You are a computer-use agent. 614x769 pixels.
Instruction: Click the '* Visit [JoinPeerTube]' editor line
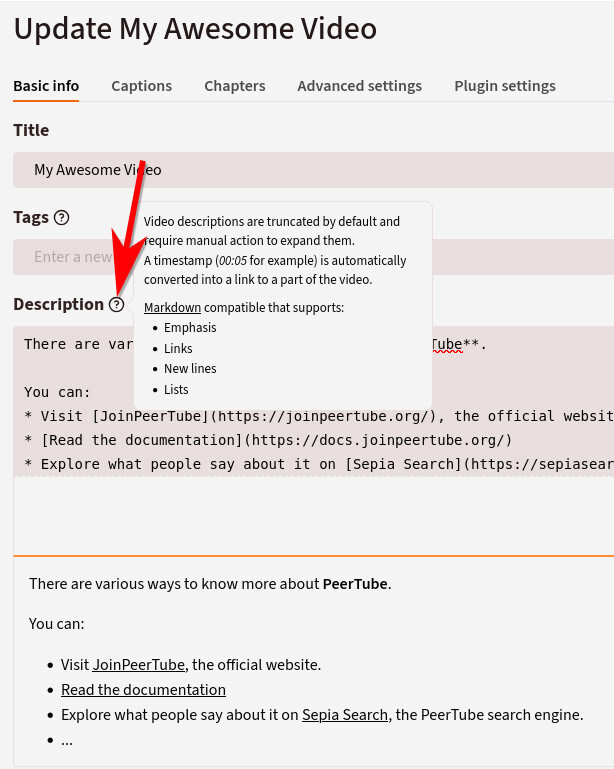[x=319, y=416]
